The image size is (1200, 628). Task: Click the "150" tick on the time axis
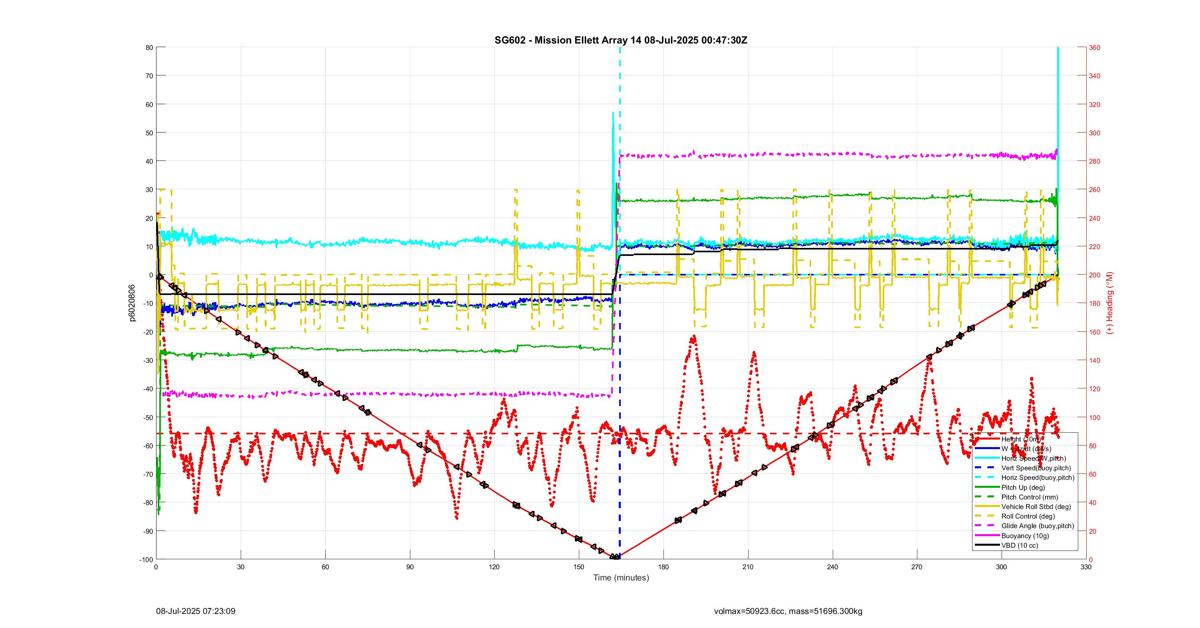click(578, 567)
